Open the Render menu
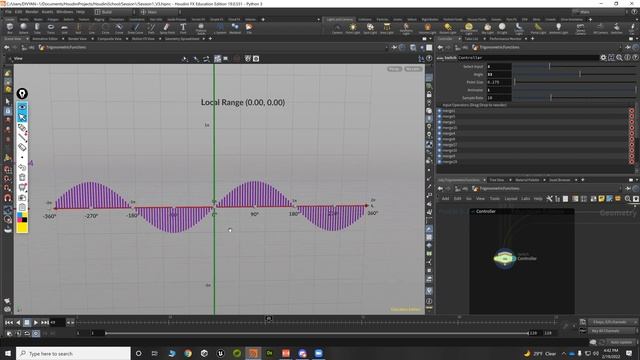 (x=31, y=12)
